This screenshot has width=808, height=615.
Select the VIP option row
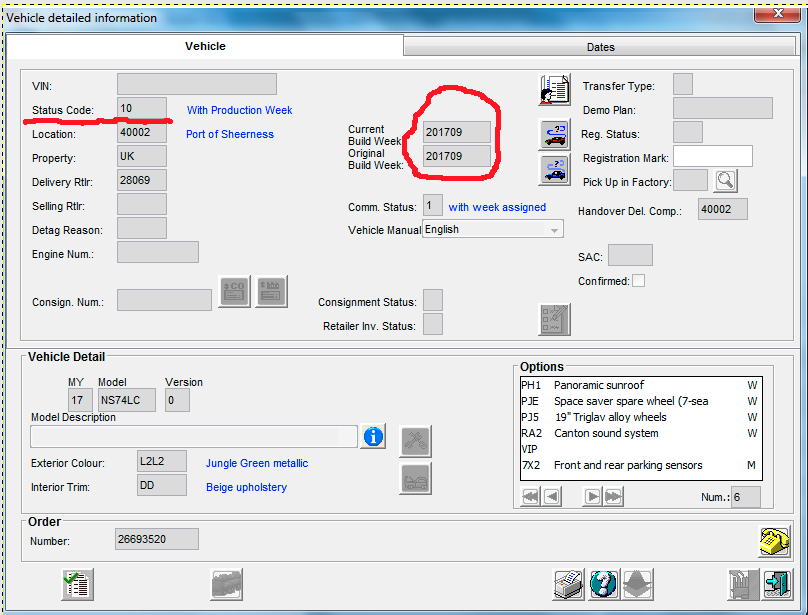tap(639, 449)
